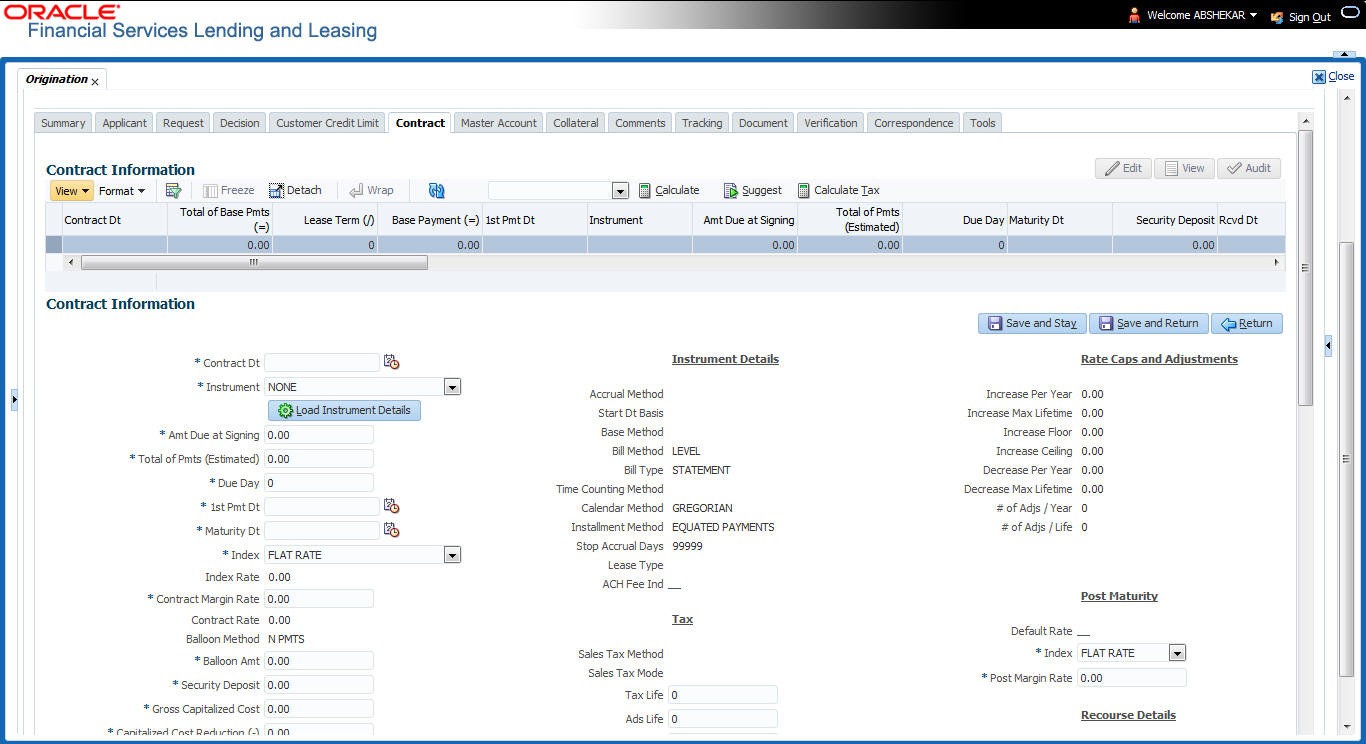
Task: Switch to the Correspondence tab
Action: point(914,123)
